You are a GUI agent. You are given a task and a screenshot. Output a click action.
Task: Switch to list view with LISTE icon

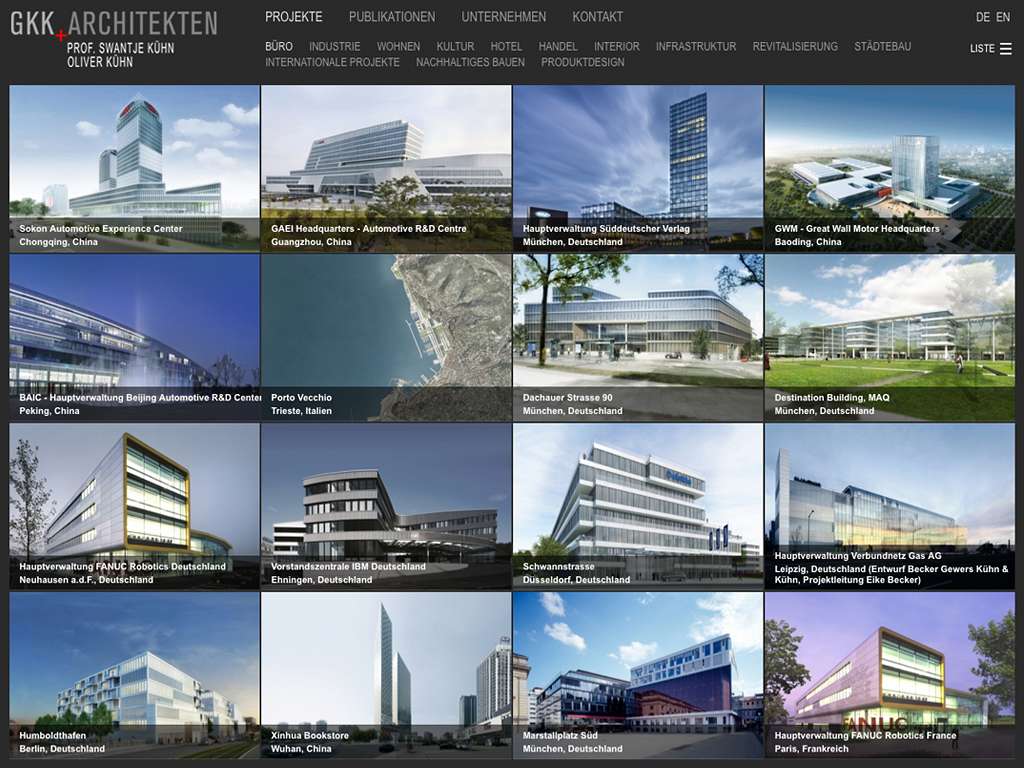991,48
